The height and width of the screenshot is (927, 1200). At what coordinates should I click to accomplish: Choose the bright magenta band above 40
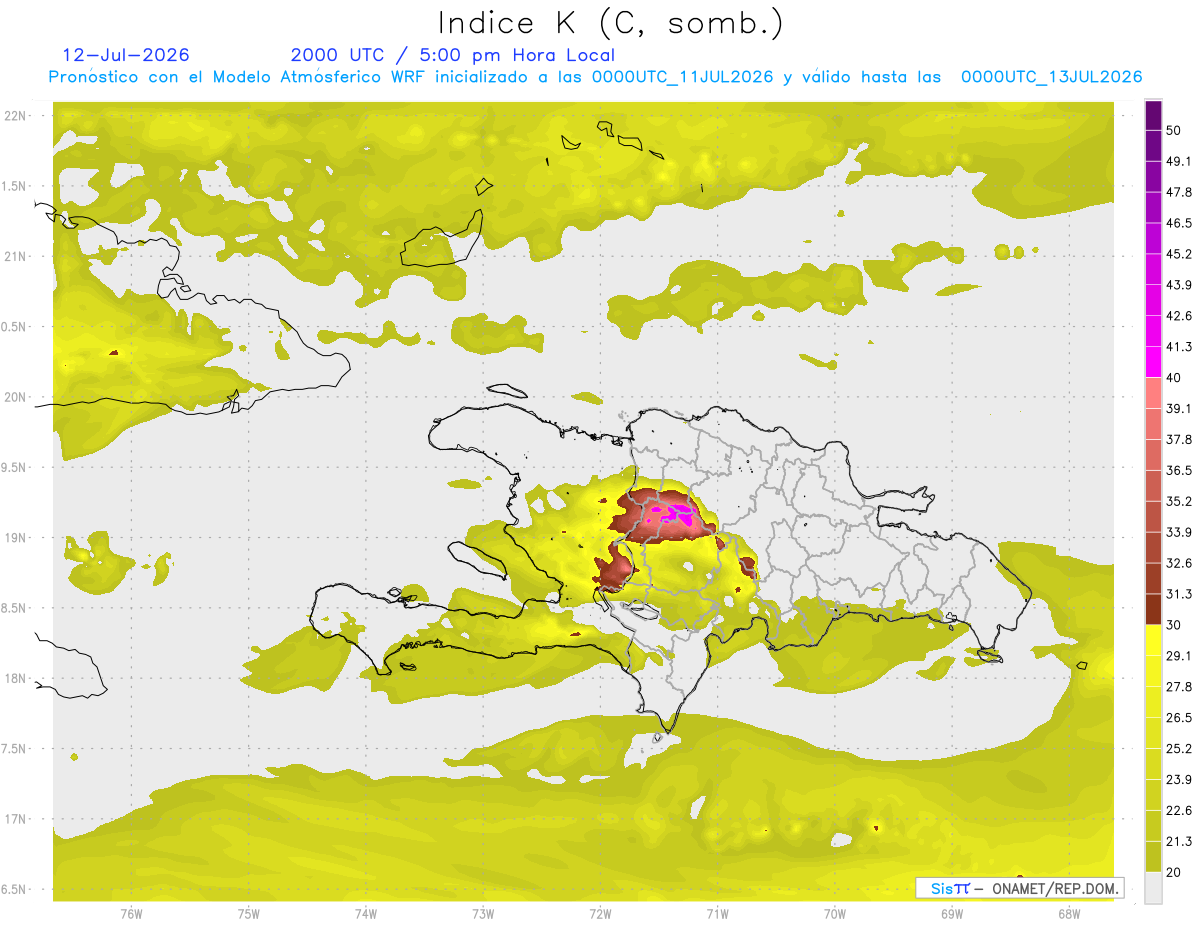pos(1153,361)
